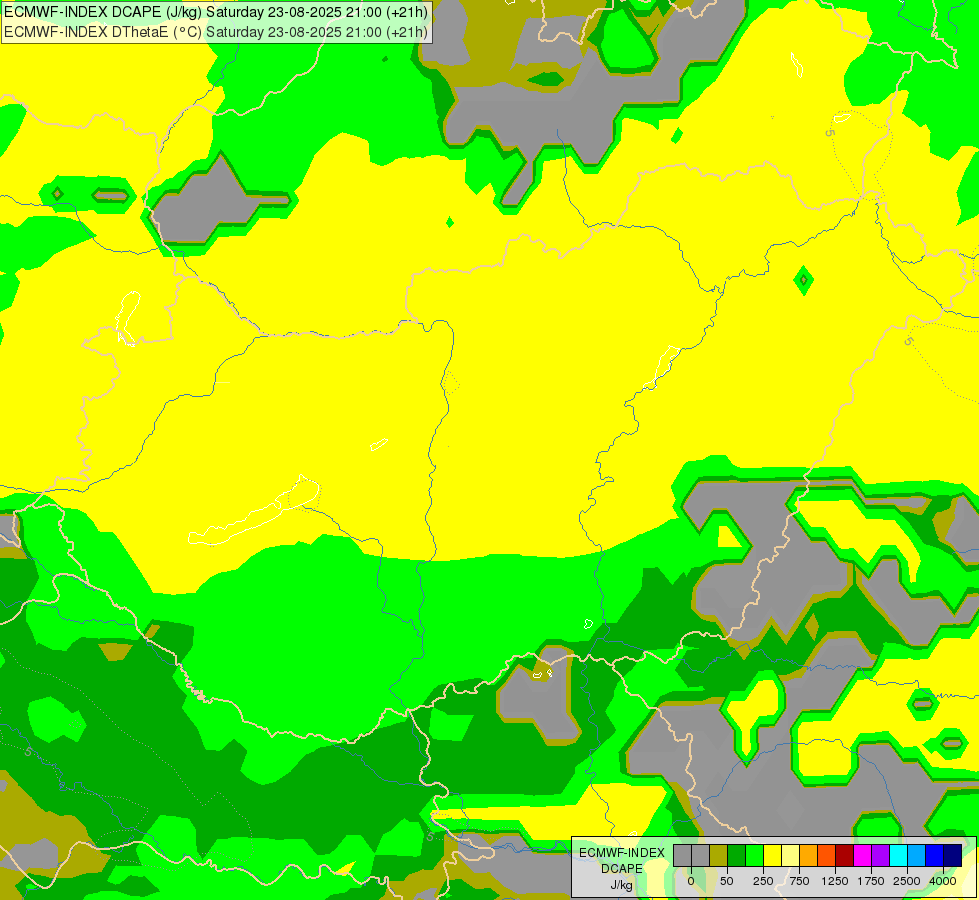Click the ECMWF-INDEX DCAPE (J/kg) title line
Image resolution: width=979 pixels, height=900 pixels.
216,12
